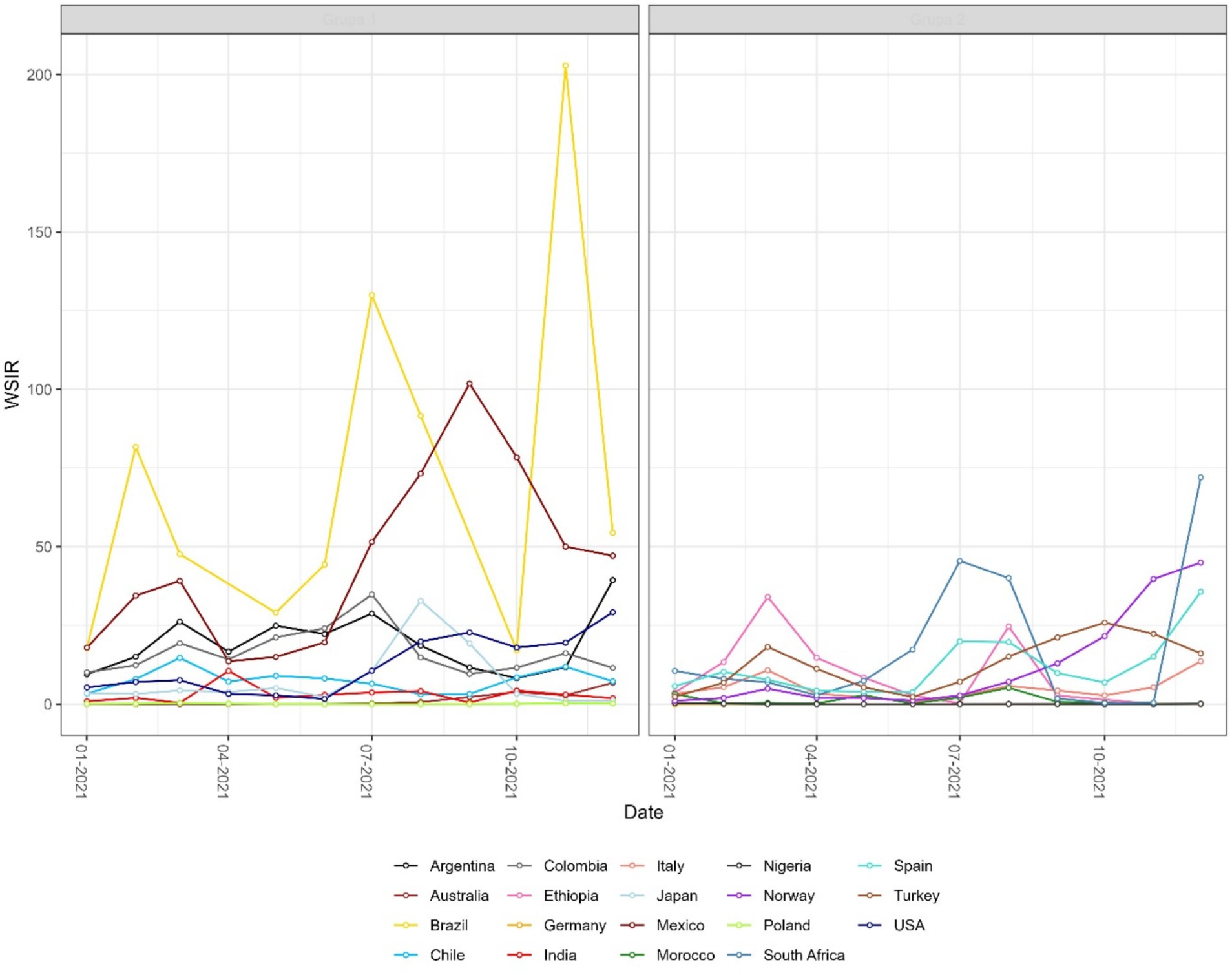Select the Turkey legend label
The height and width of the screenshot is (975, 1232).
coord(916,896)
